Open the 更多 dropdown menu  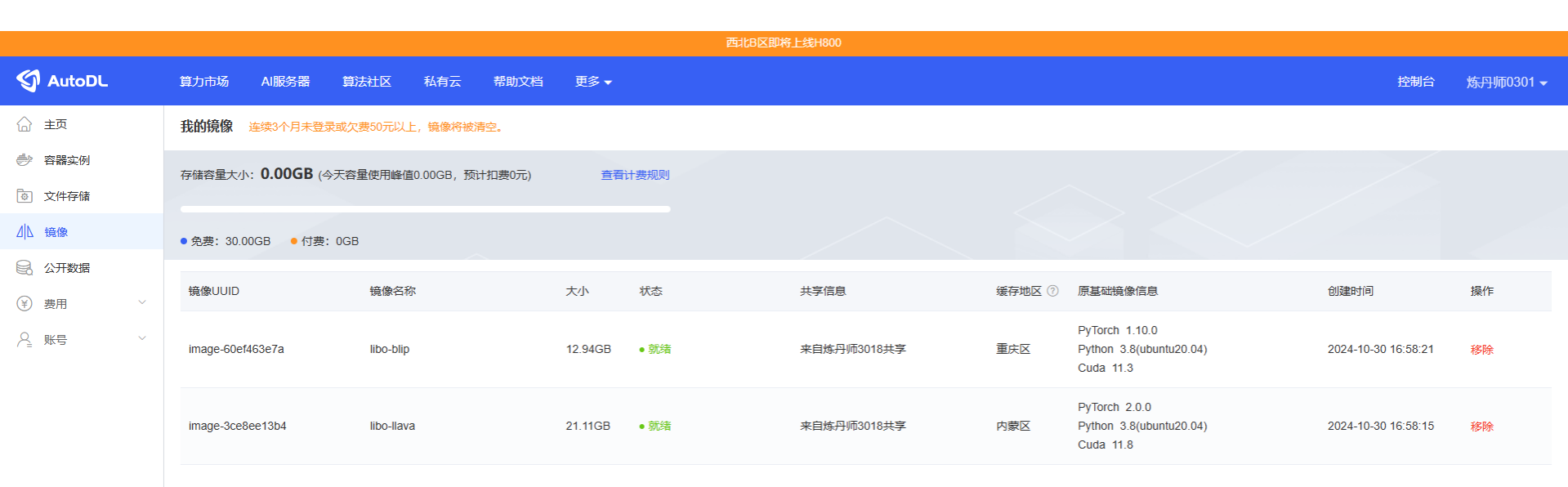click(593, 82)
